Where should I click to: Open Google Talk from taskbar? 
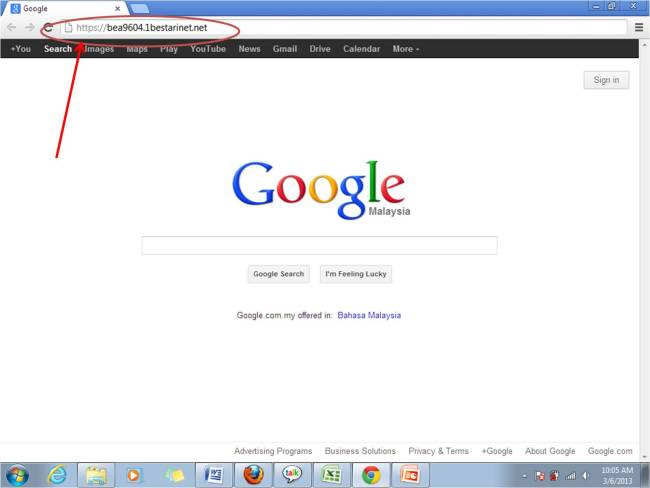click(292, 475)
